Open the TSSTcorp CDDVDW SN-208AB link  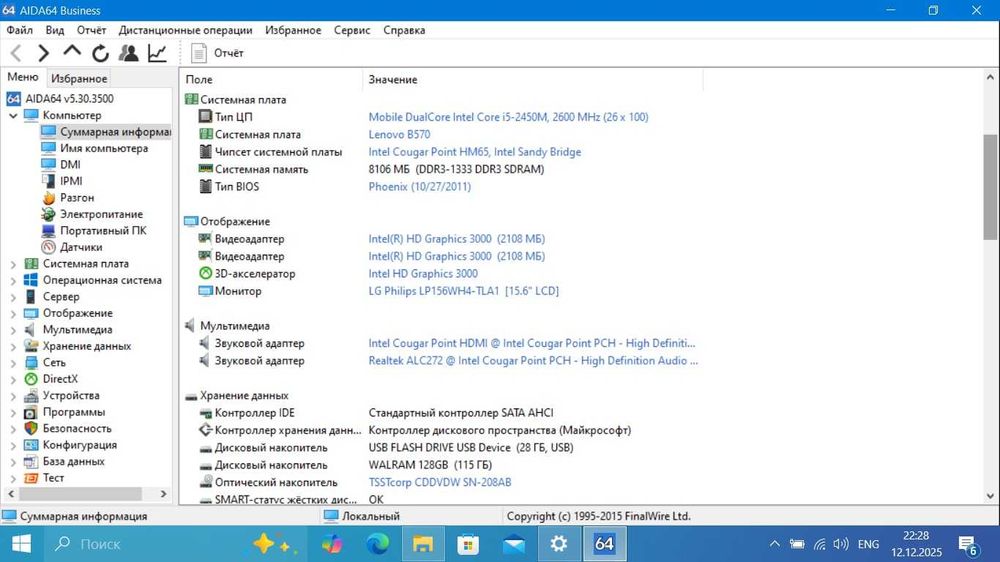click(440, 482)
